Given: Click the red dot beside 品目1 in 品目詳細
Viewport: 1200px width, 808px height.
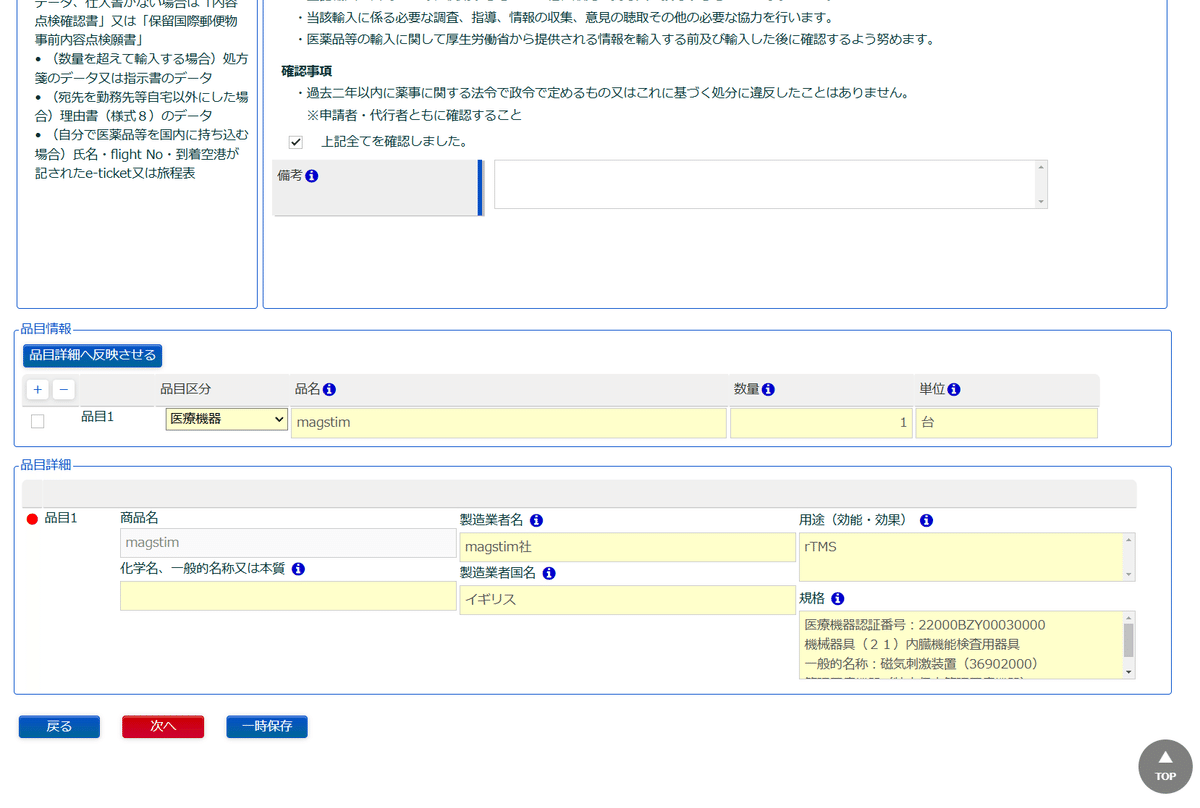Looking at the screenshot, I should [32, 519].
